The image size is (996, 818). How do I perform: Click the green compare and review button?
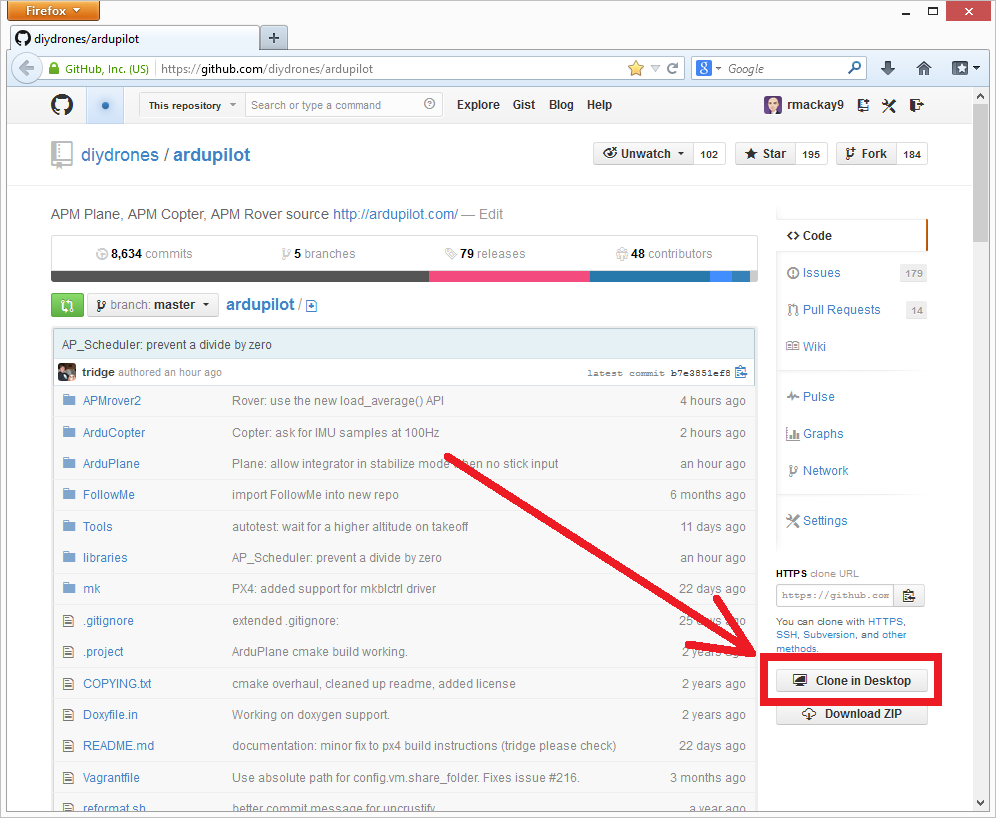(x=67, y=305)
